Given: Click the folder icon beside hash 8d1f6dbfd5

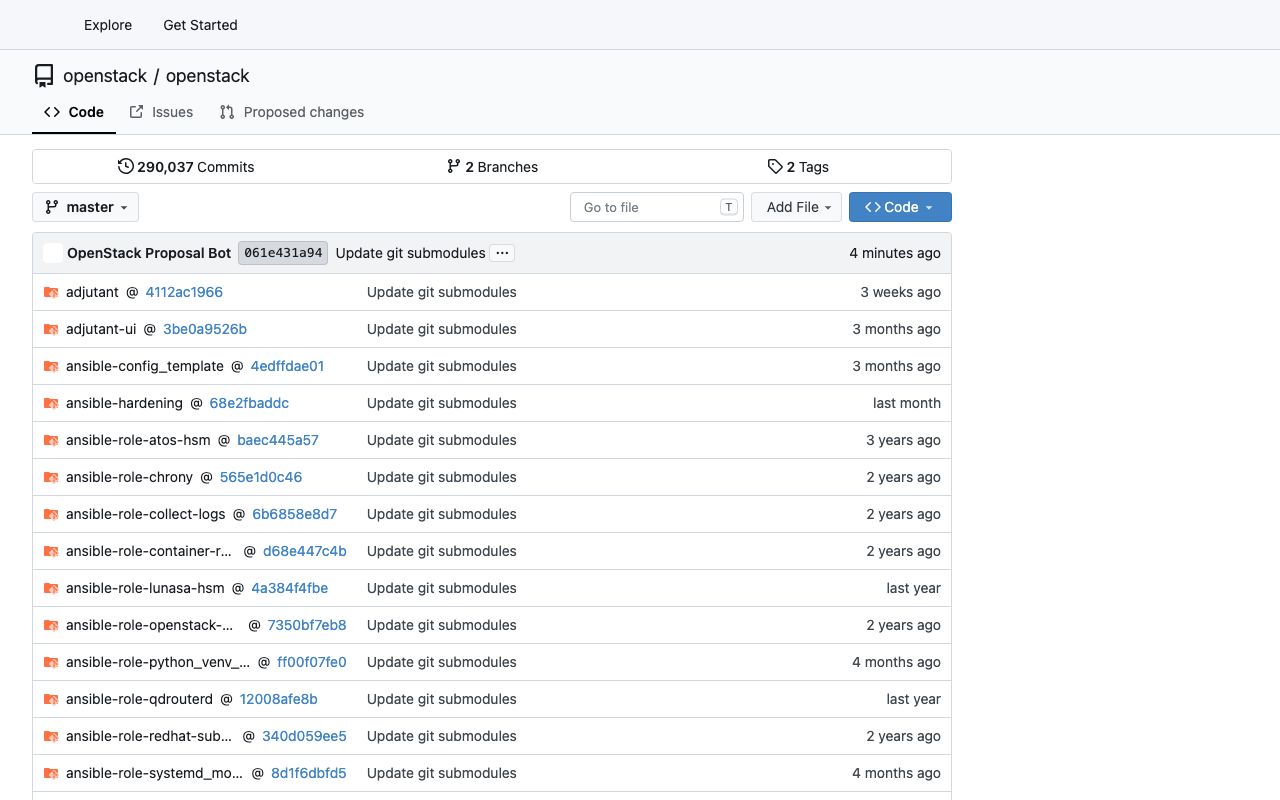Looking at the screenshot, I should pos(51,773).
